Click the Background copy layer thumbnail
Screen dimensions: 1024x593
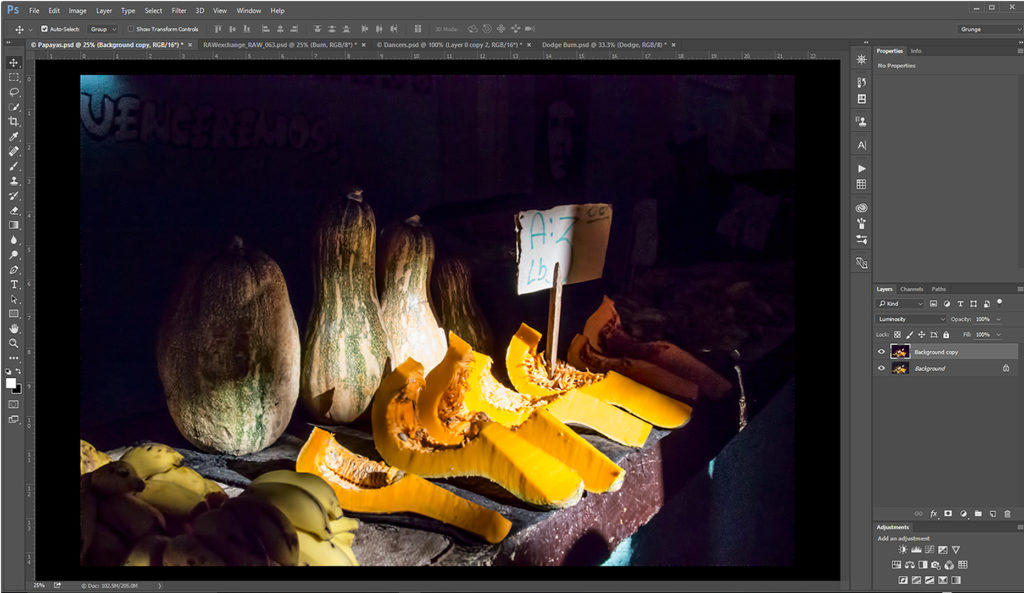(x=900, y=351)
